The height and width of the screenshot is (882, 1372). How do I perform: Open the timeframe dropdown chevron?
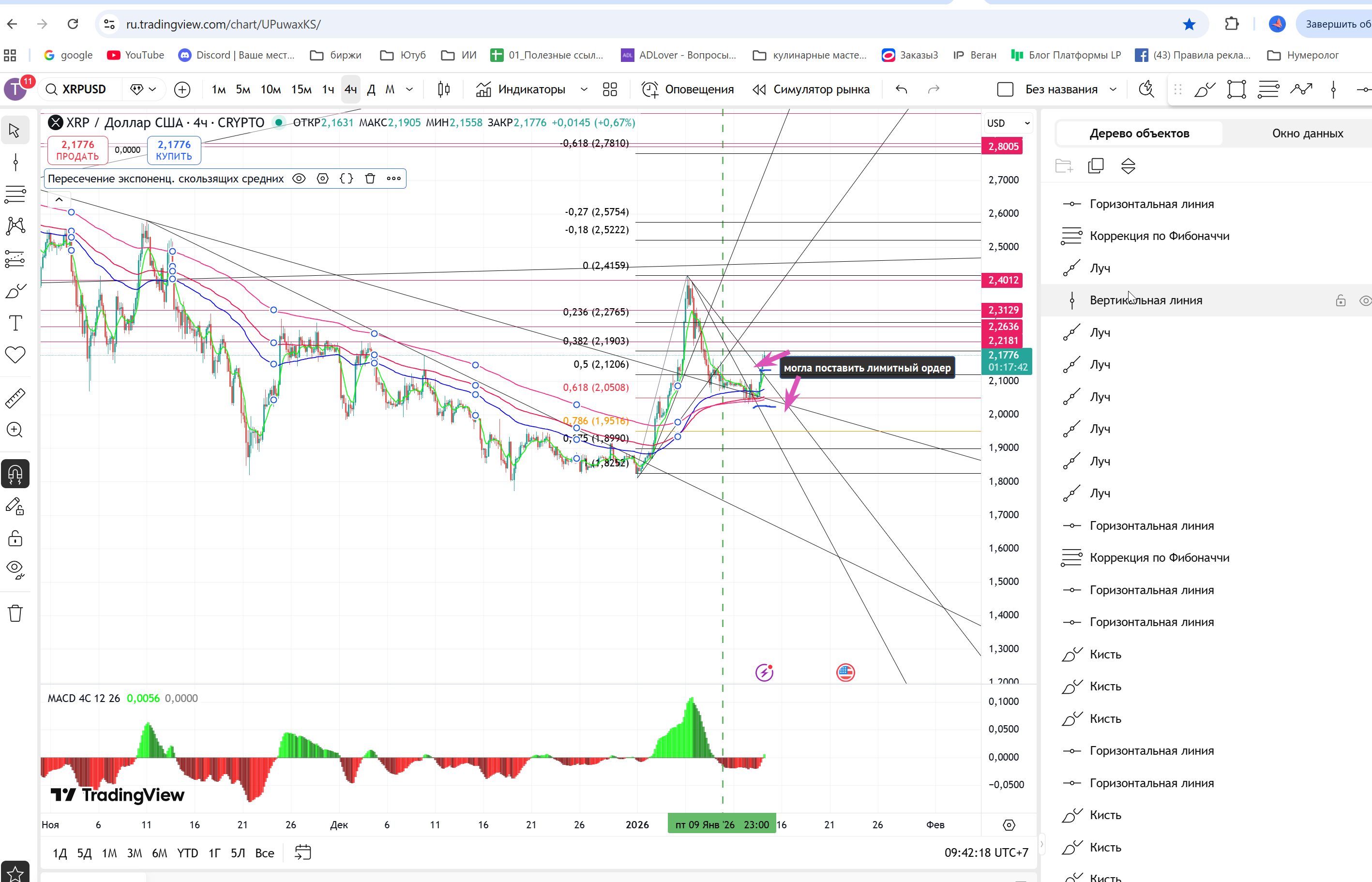click(409, 90)
